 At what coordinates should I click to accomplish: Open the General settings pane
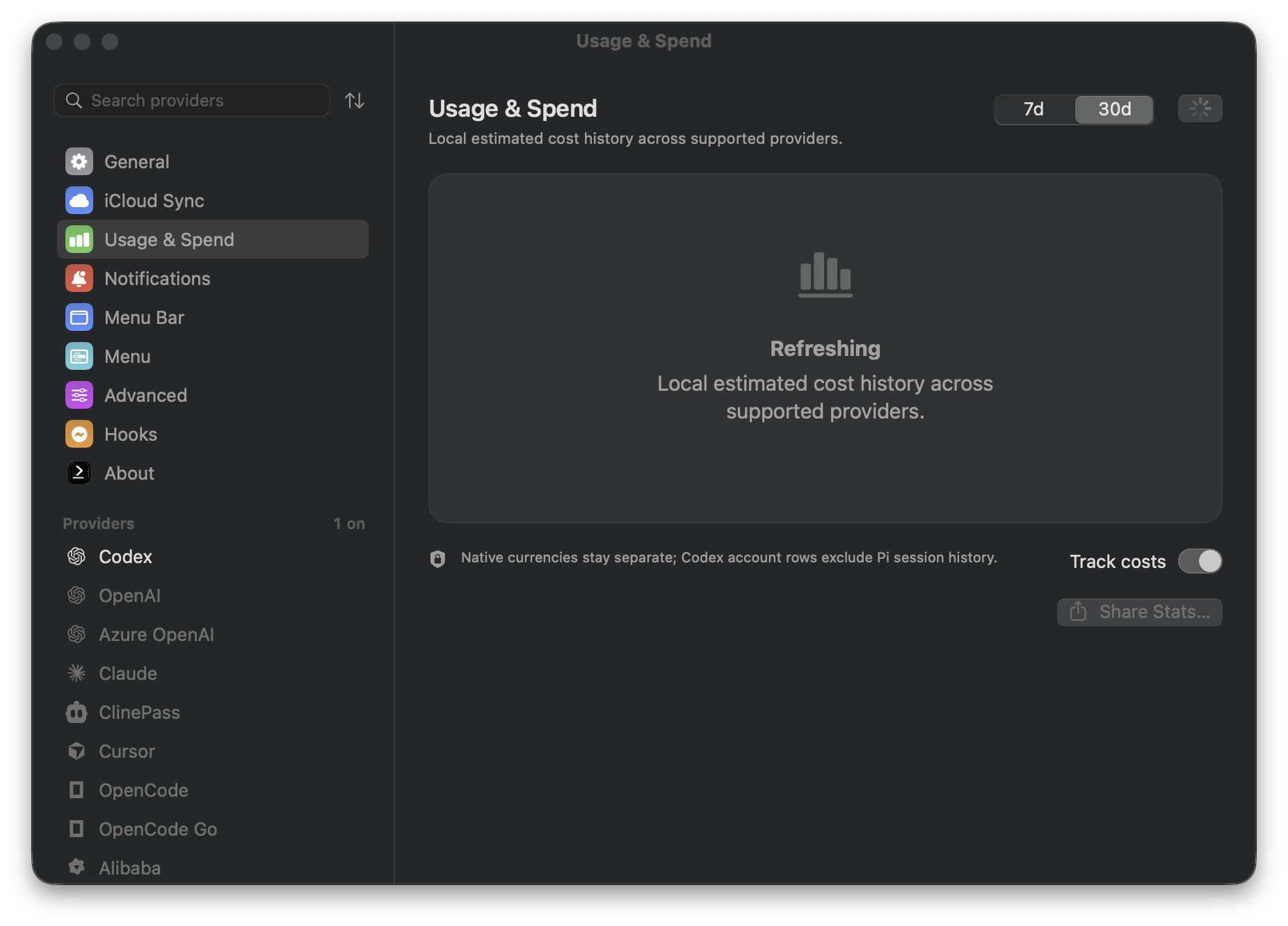[x=213, y=162]
